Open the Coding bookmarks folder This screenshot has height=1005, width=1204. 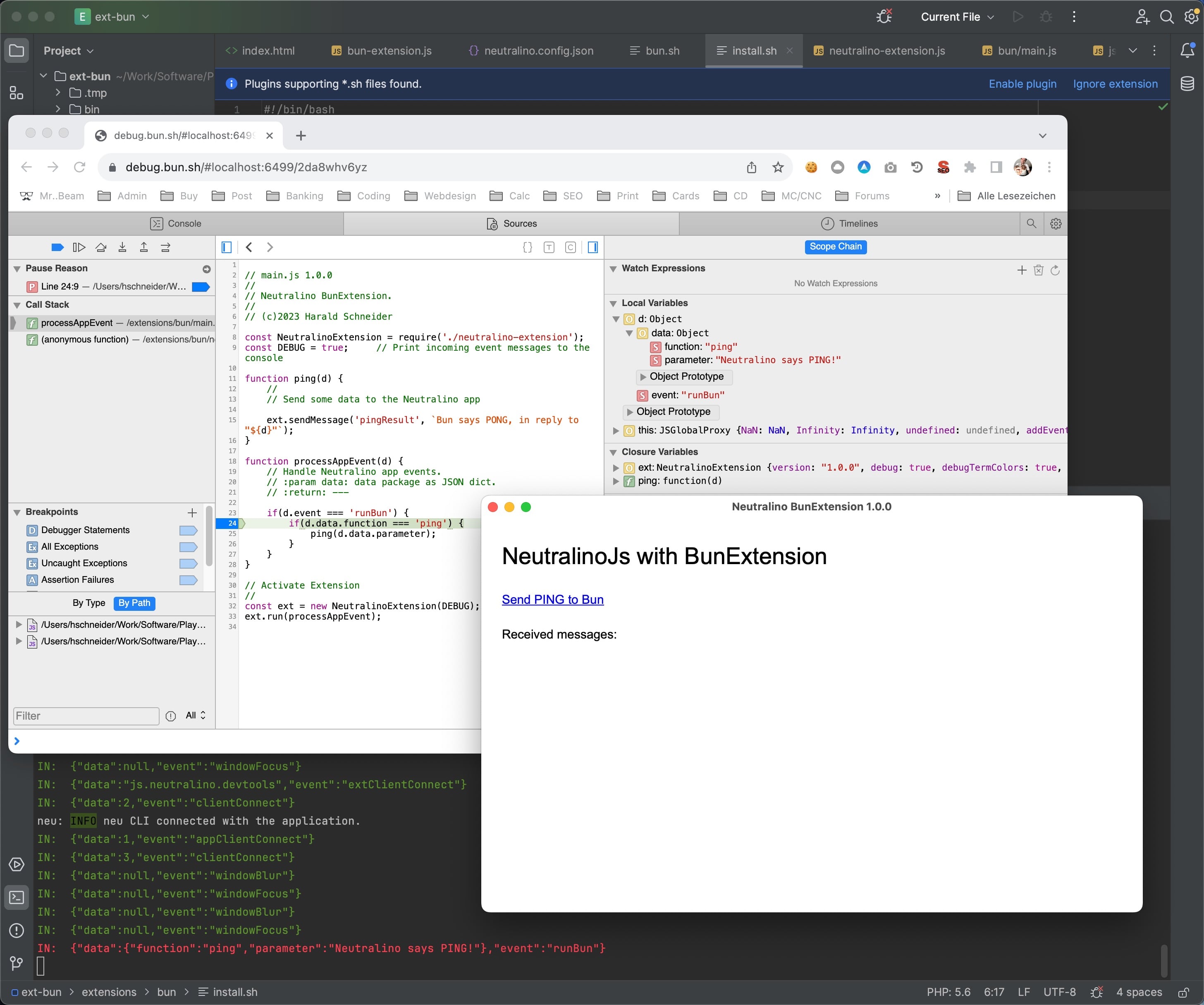coord(364,196)
